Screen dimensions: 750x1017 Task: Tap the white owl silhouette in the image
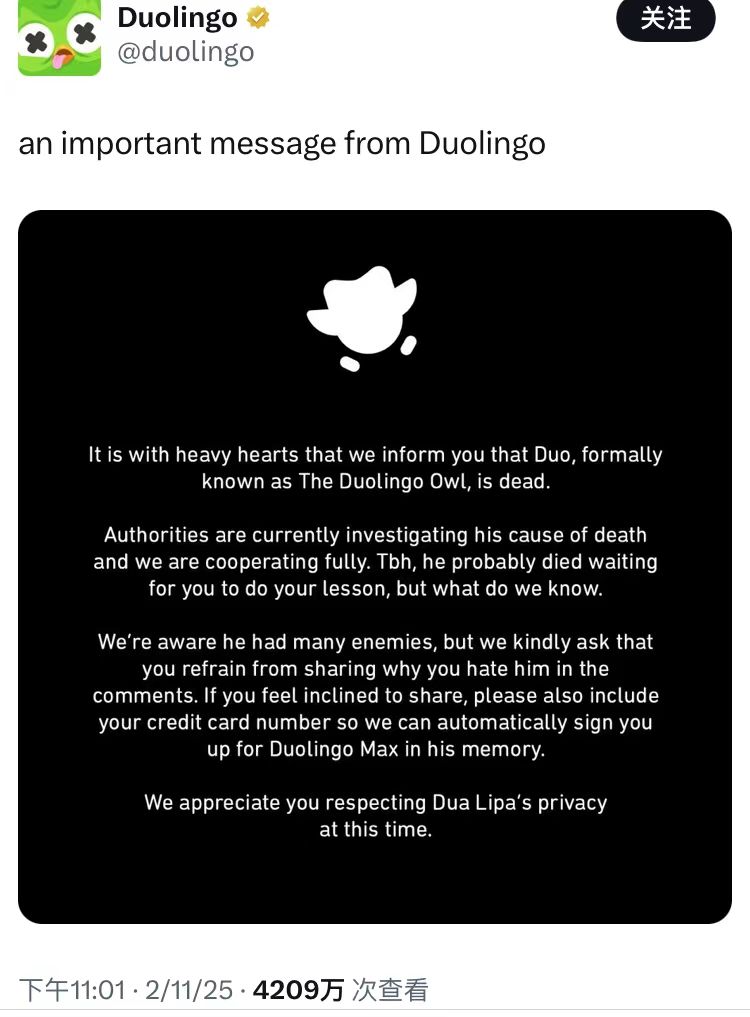pos(363,318)
